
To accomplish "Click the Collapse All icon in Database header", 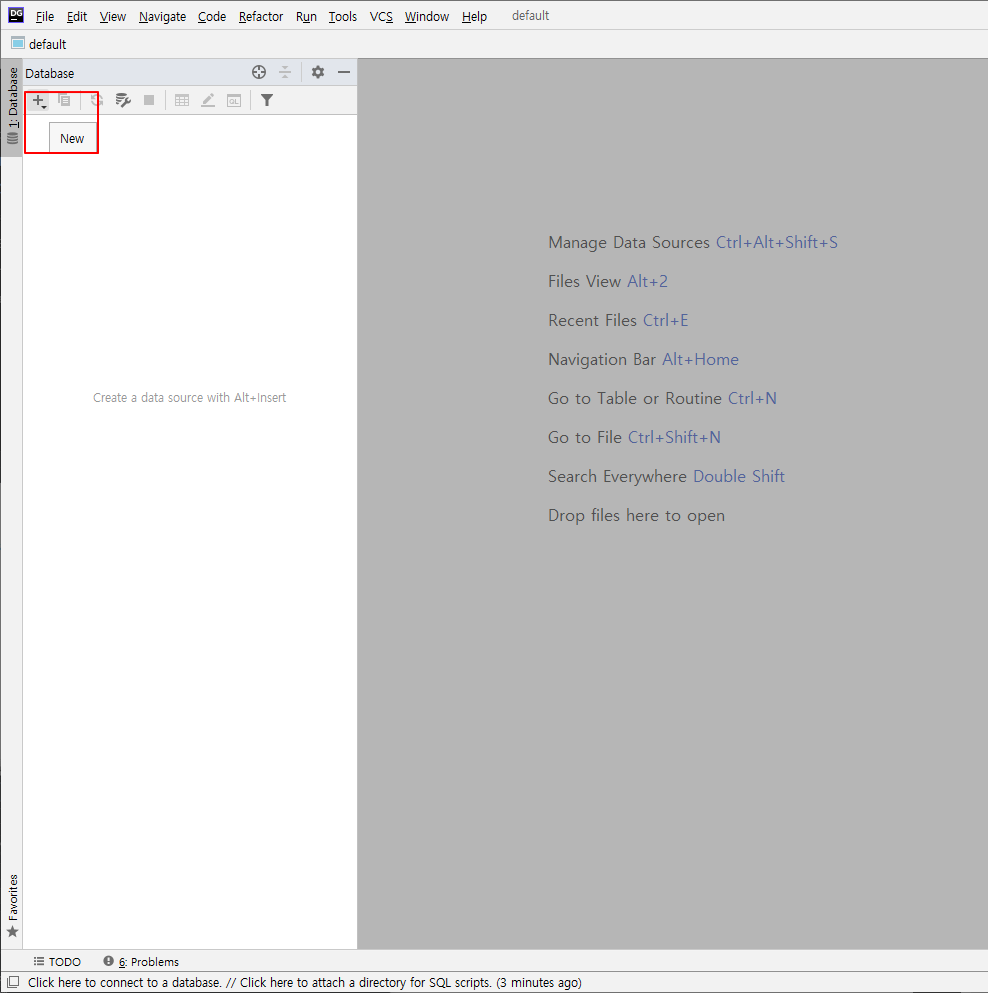I will point(285,72).
